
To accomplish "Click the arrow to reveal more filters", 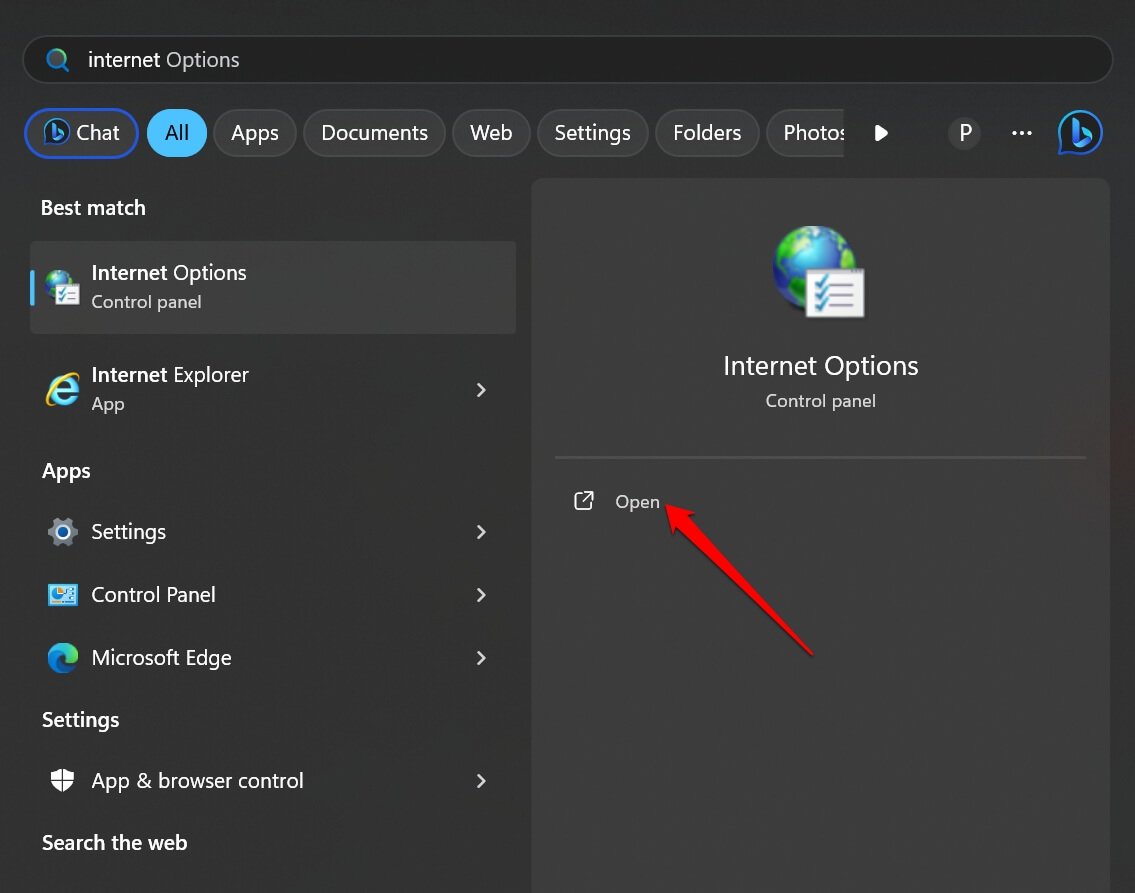I will click(879, 132).
